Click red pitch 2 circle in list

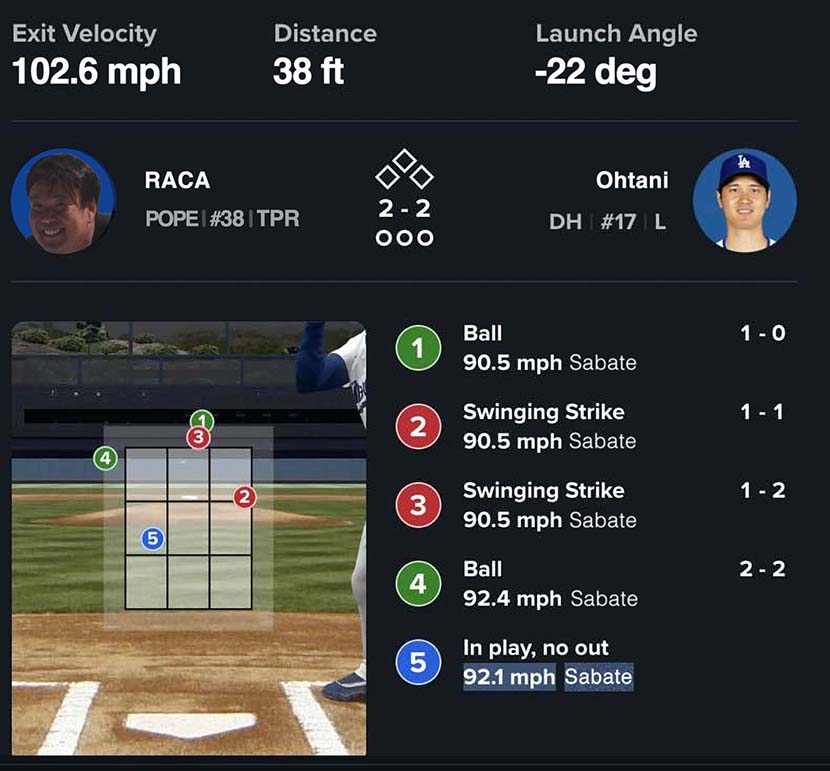[418, 427]
